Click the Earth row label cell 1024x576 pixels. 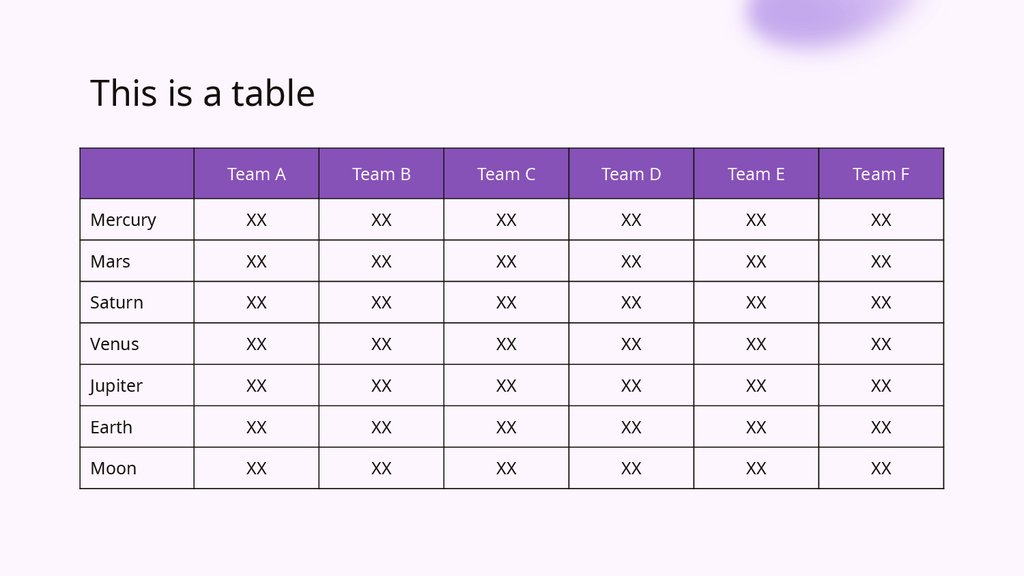point(111,427)
